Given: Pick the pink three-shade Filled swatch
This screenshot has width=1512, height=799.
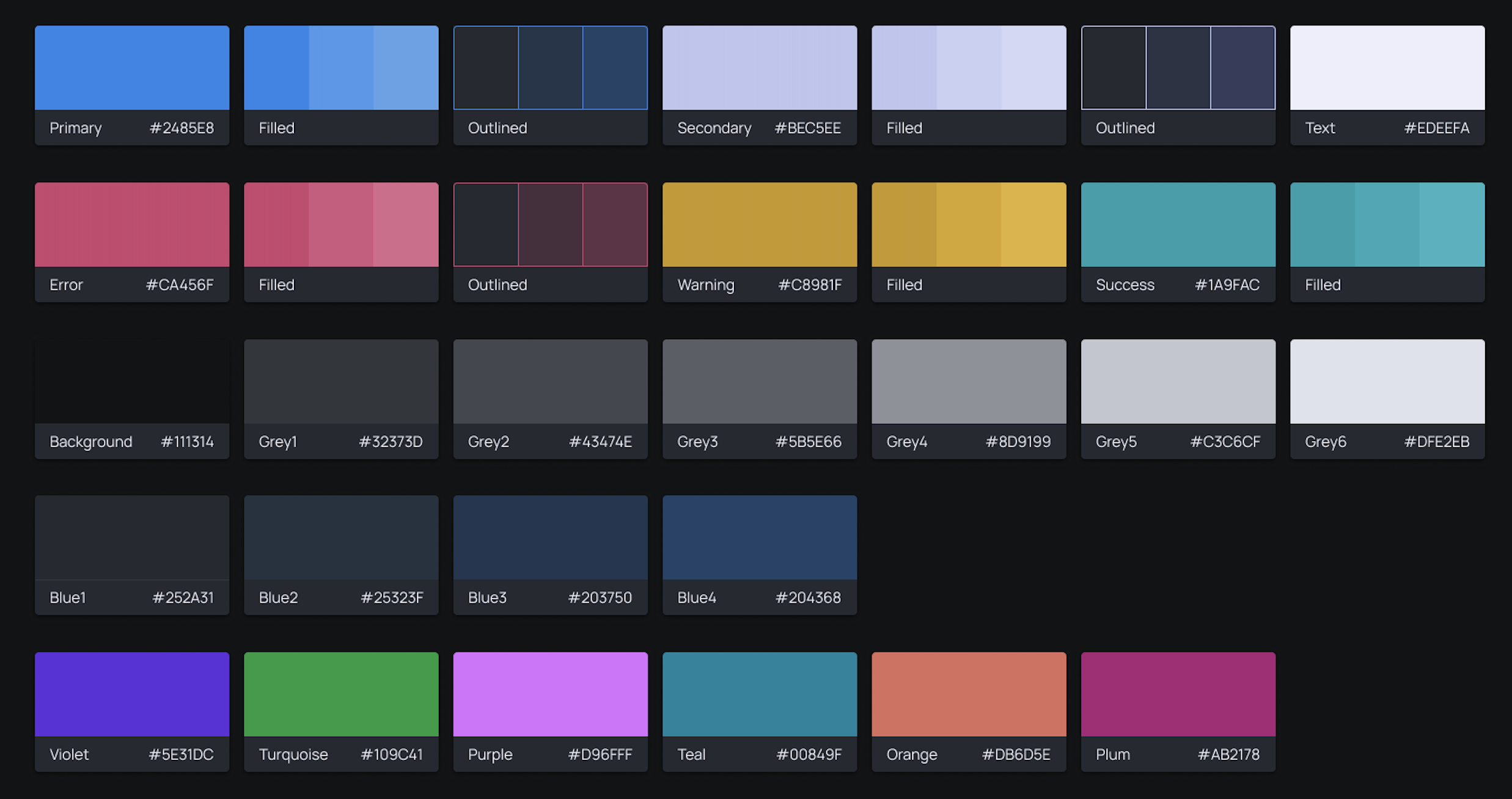Looking at the screenshot, I should coord(341,225).
